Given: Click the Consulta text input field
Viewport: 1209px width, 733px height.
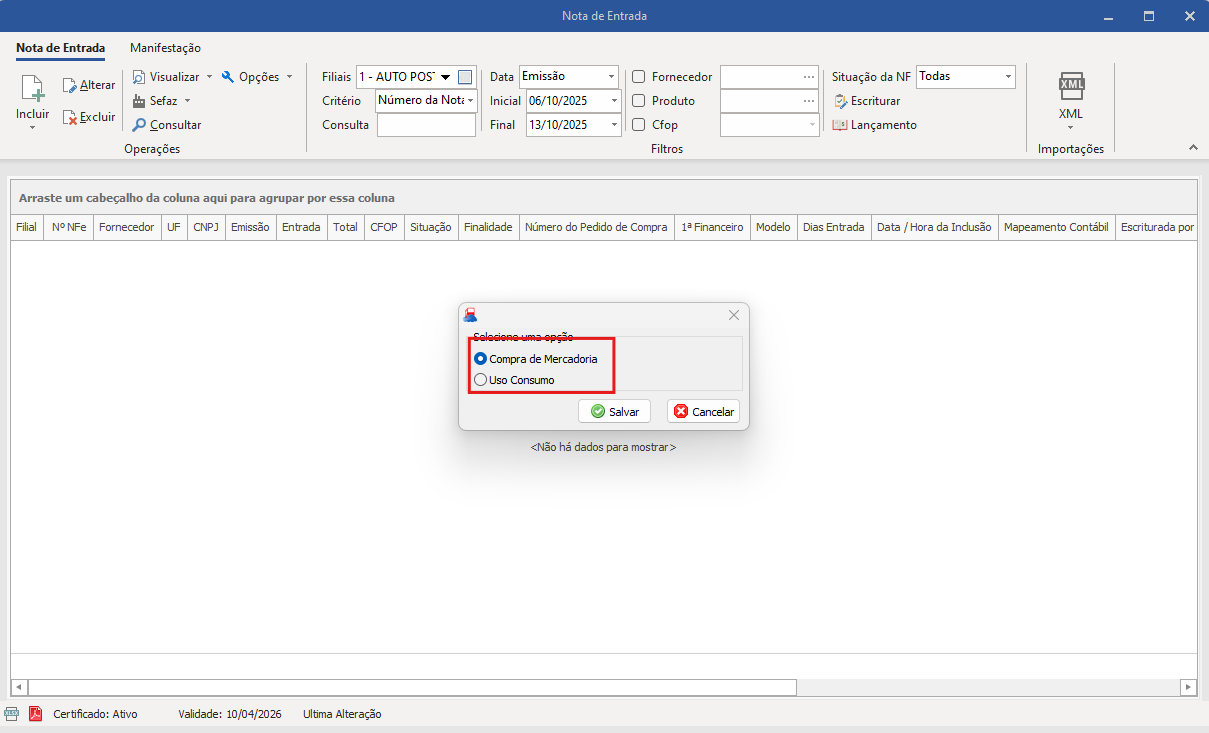Looking at the screenshot, I should click(426, 125).
